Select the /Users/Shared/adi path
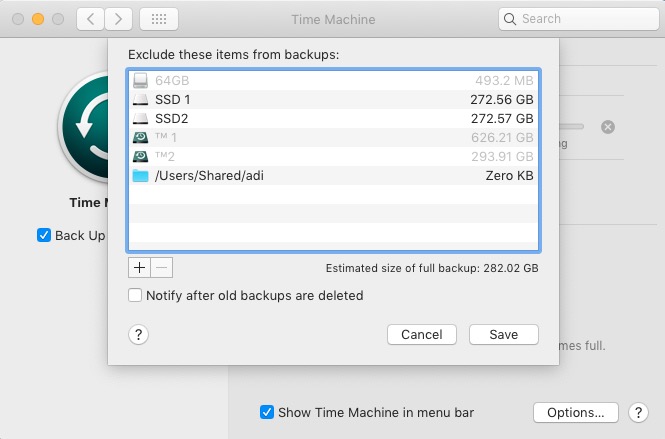 click(x=209, y=176)
